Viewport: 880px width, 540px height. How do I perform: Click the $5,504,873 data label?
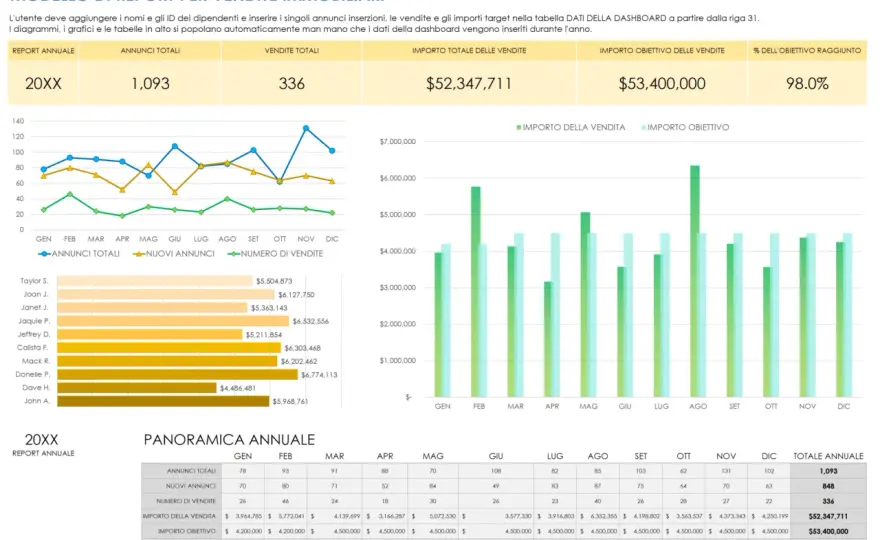[x=274, y=281]
